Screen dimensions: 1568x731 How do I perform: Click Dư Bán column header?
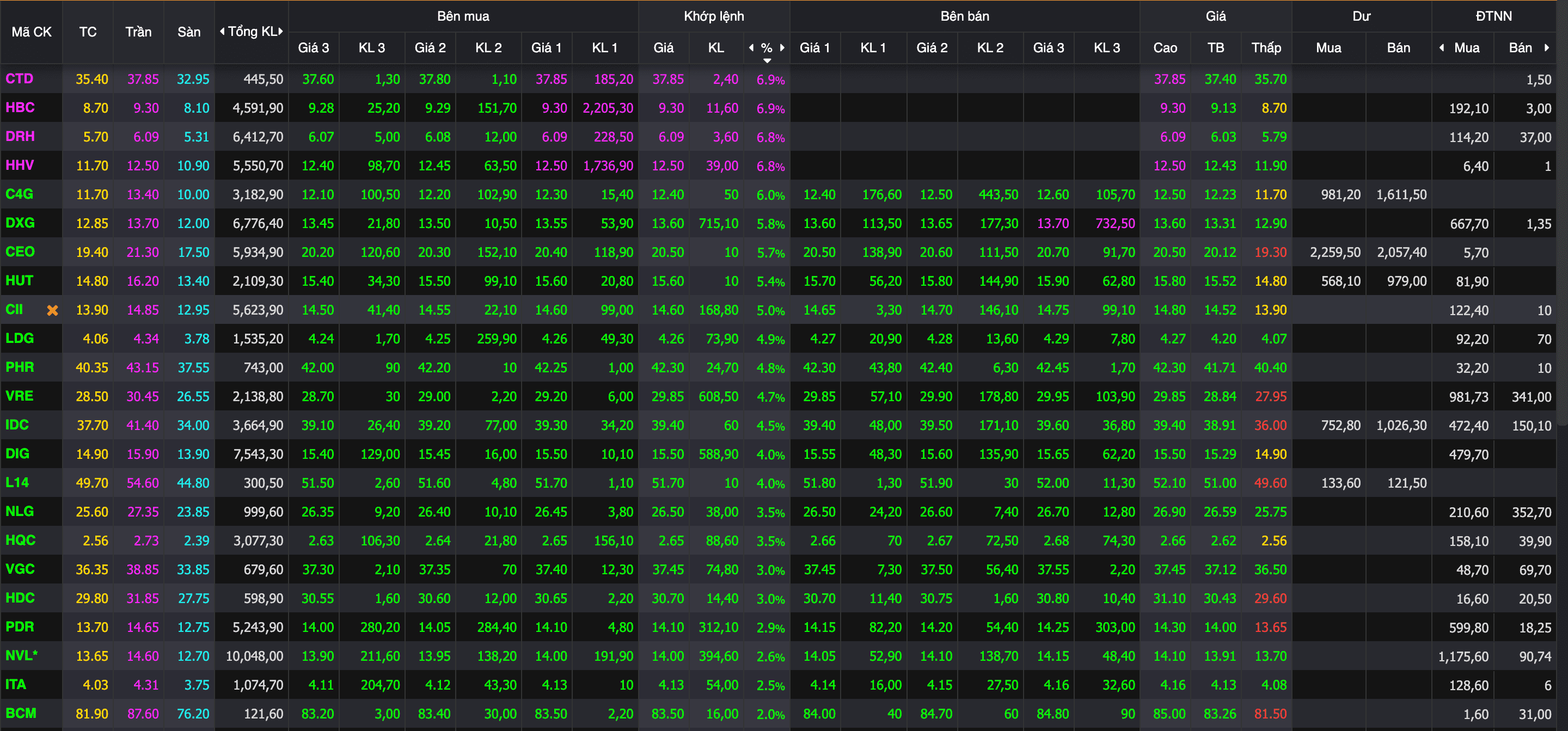[x=1398, y=47]
